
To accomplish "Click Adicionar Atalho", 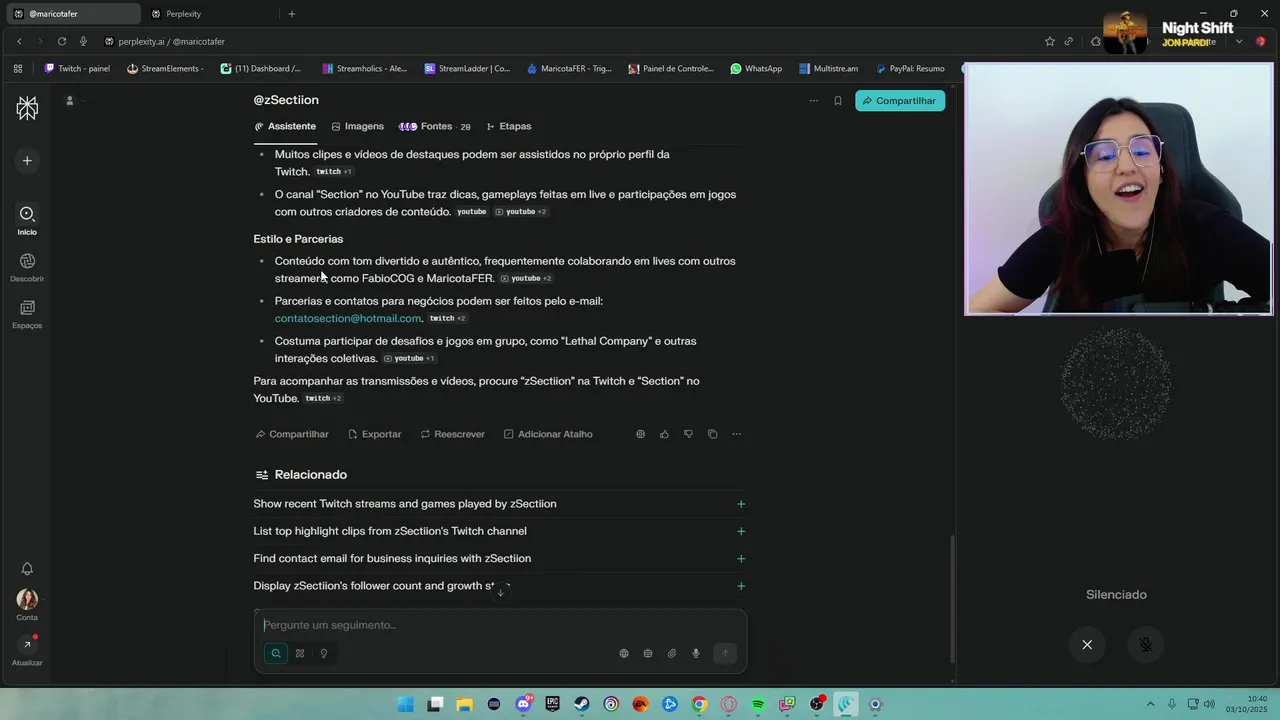I will (x=548, y=434).
